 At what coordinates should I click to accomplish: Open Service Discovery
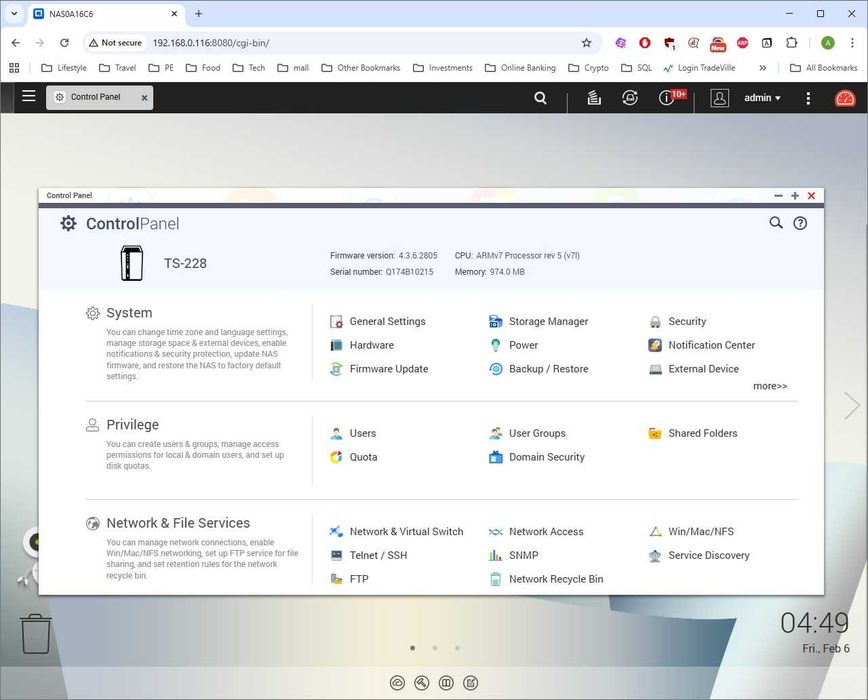pos(699,556)
